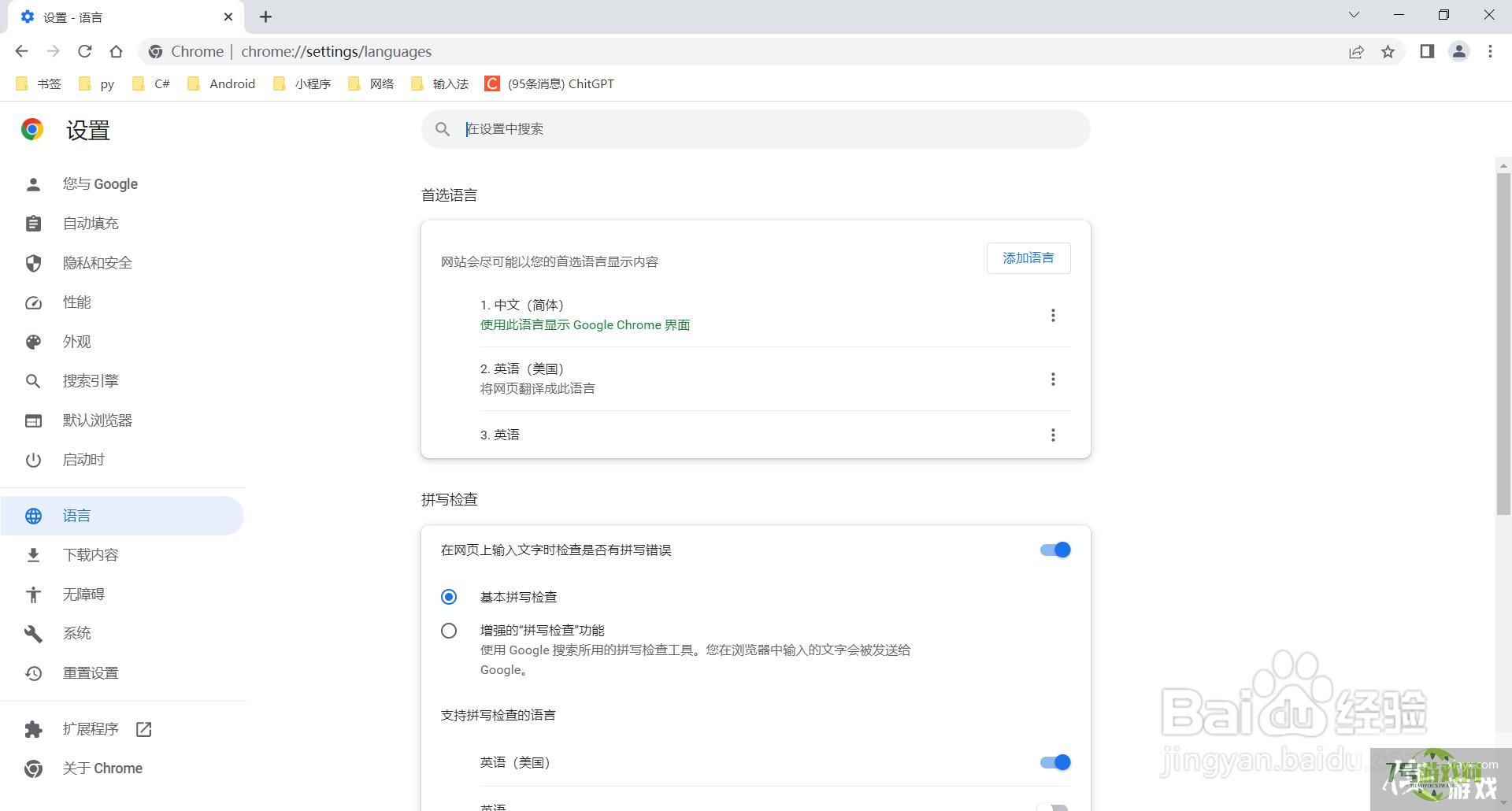The image size is (1512, 811).
Task: Select the 语言 sidebar item
Action: [x=123, y=516]
